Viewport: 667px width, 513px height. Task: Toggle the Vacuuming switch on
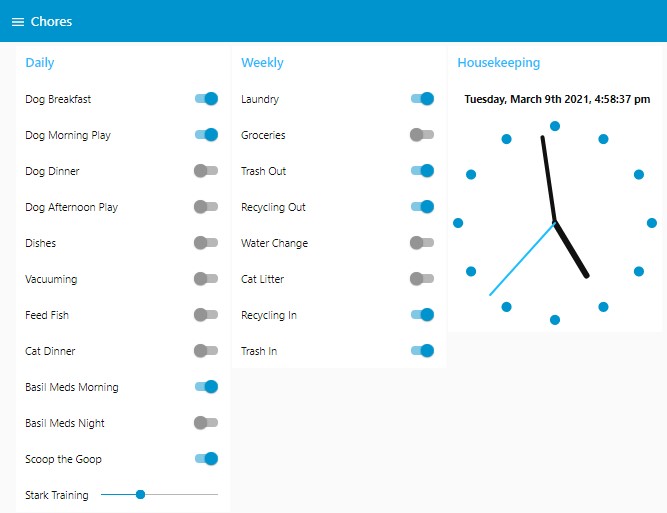point(206,279)
